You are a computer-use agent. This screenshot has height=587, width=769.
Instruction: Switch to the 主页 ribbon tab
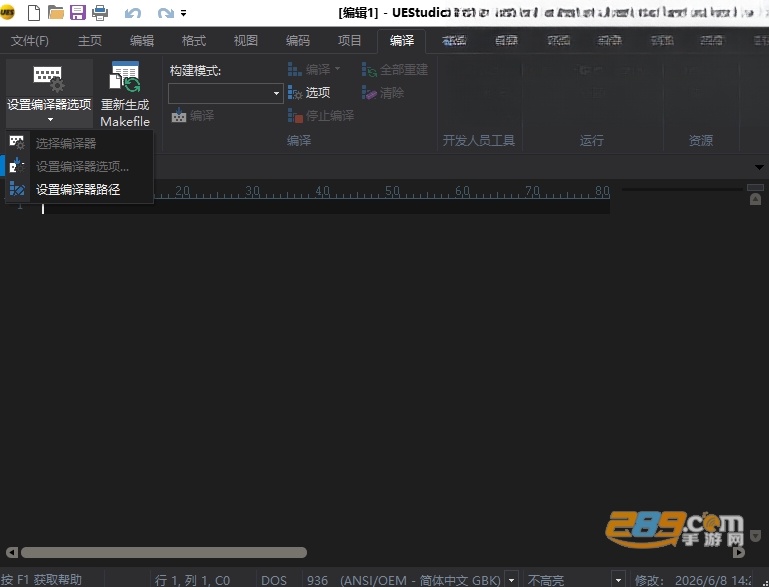90,41
